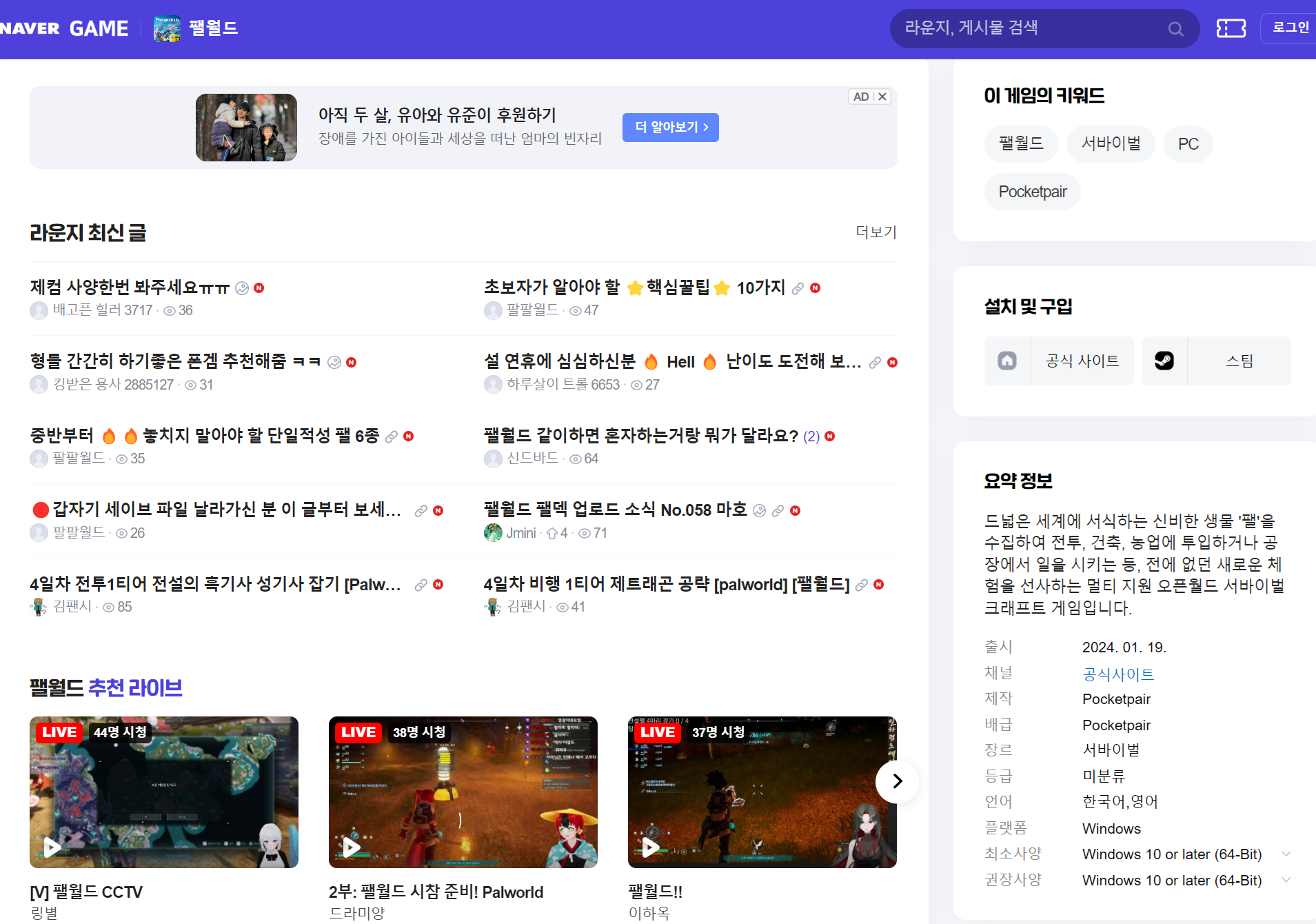Image resolution: width=1316 pixels, height=924 pixels.
Task: Click the 더 알아보기 ad button
Action: coord(671,128)
